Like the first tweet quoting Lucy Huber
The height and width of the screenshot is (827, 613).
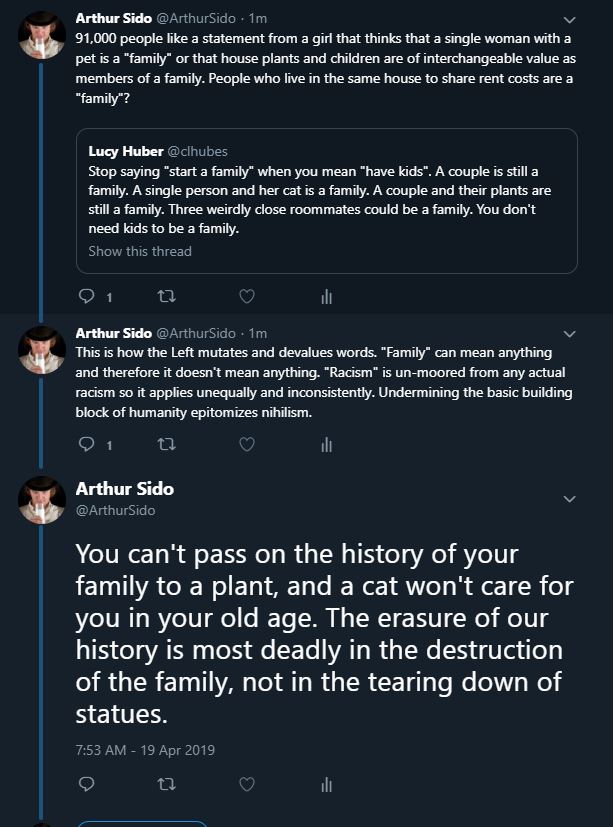[246, 296]
